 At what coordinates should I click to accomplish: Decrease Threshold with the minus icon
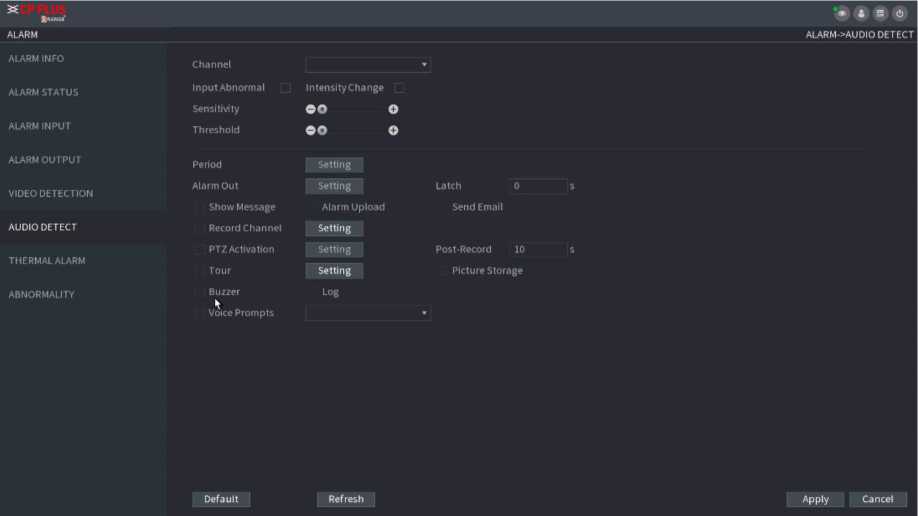[310, 130]
